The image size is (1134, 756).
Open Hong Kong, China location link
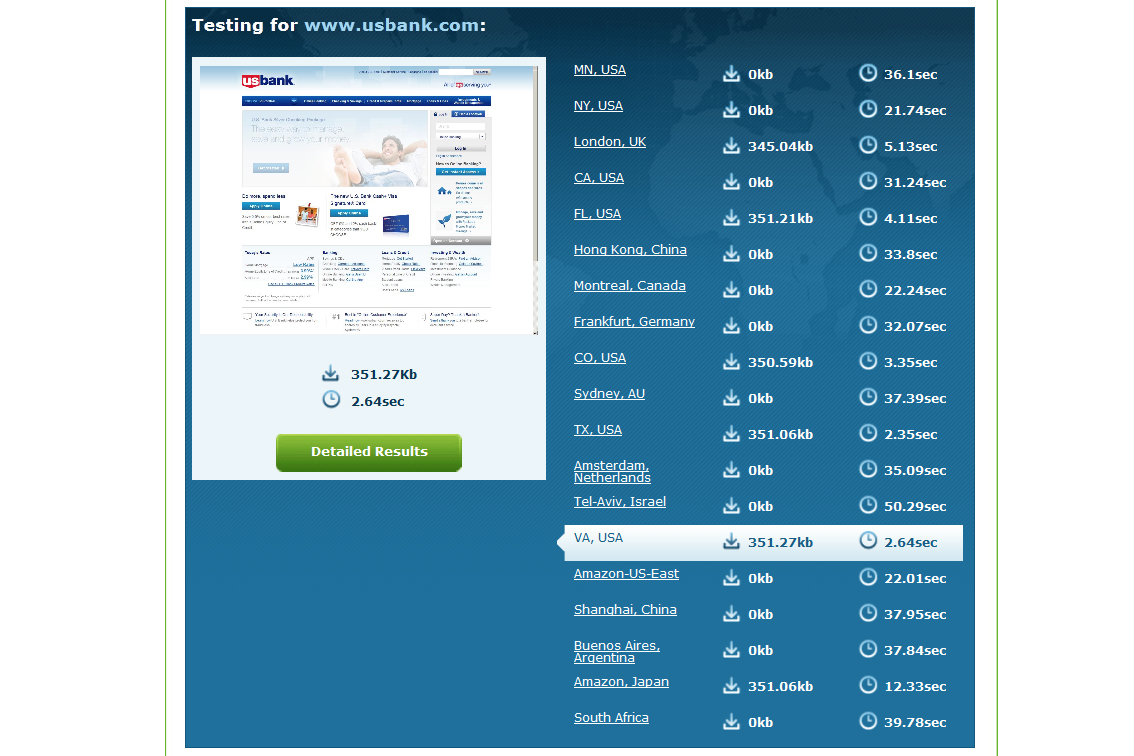[630, 250]
